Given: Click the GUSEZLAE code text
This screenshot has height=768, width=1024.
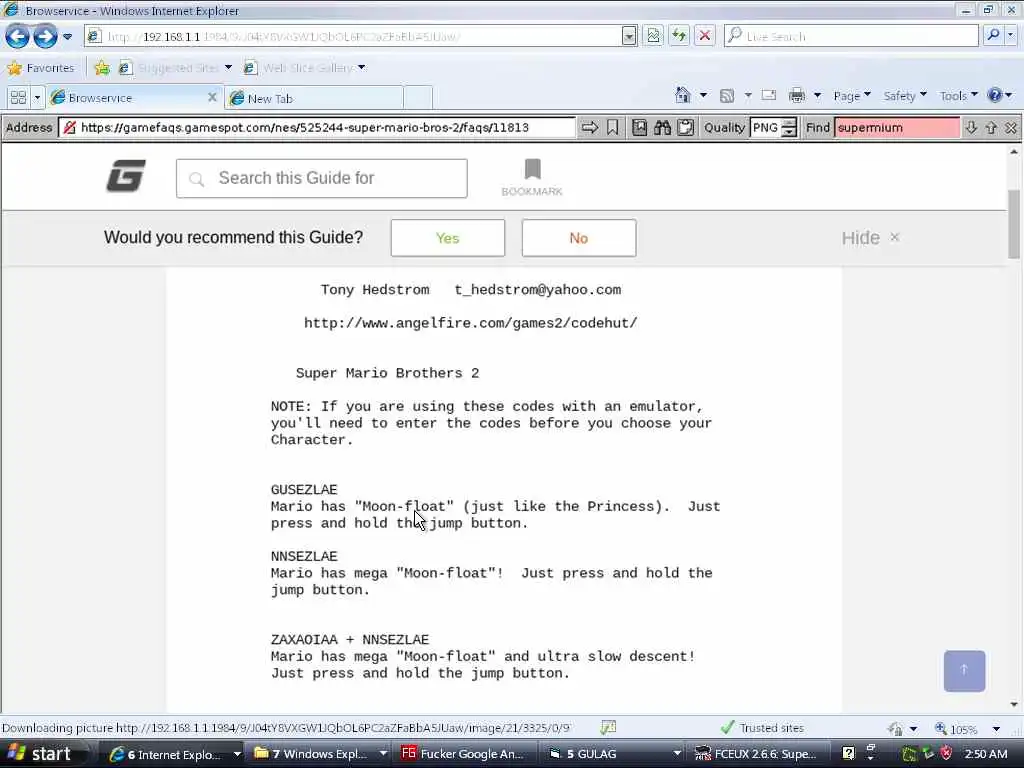Looking at the screenshot, I should pos(304,490).
